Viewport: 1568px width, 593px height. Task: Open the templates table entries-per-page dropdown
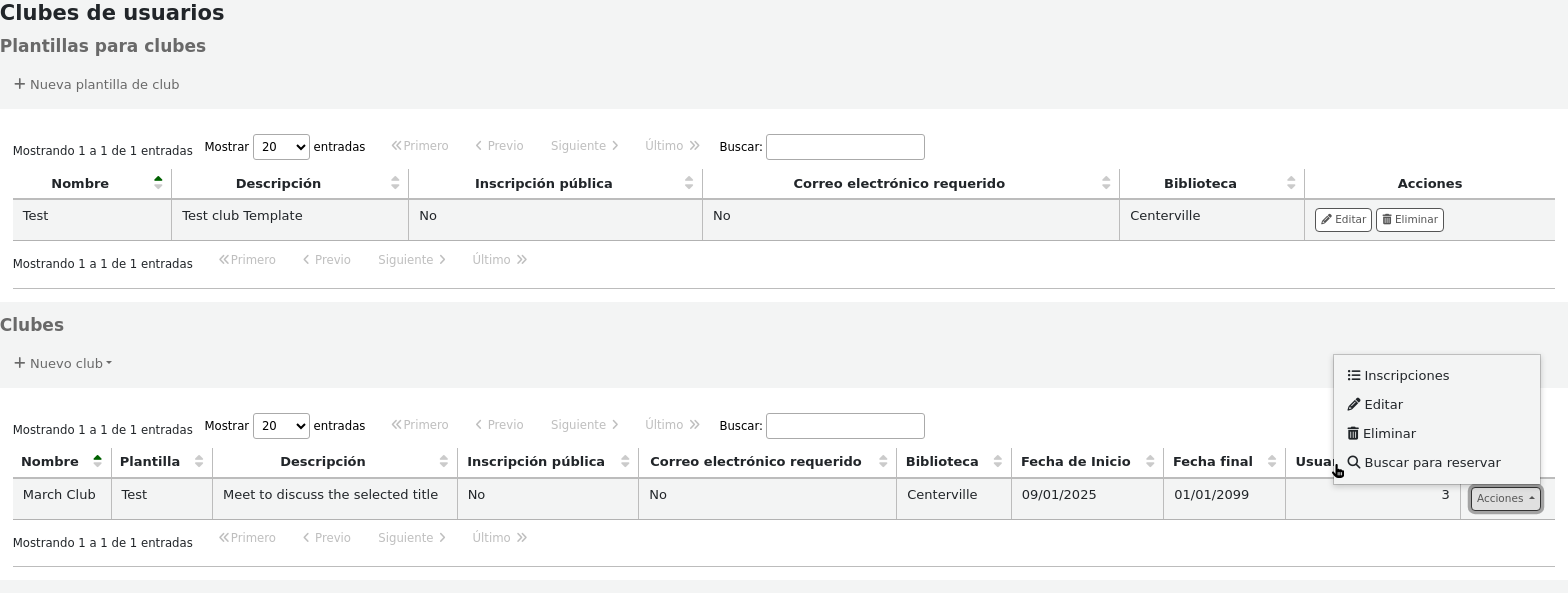coord(281,147)
